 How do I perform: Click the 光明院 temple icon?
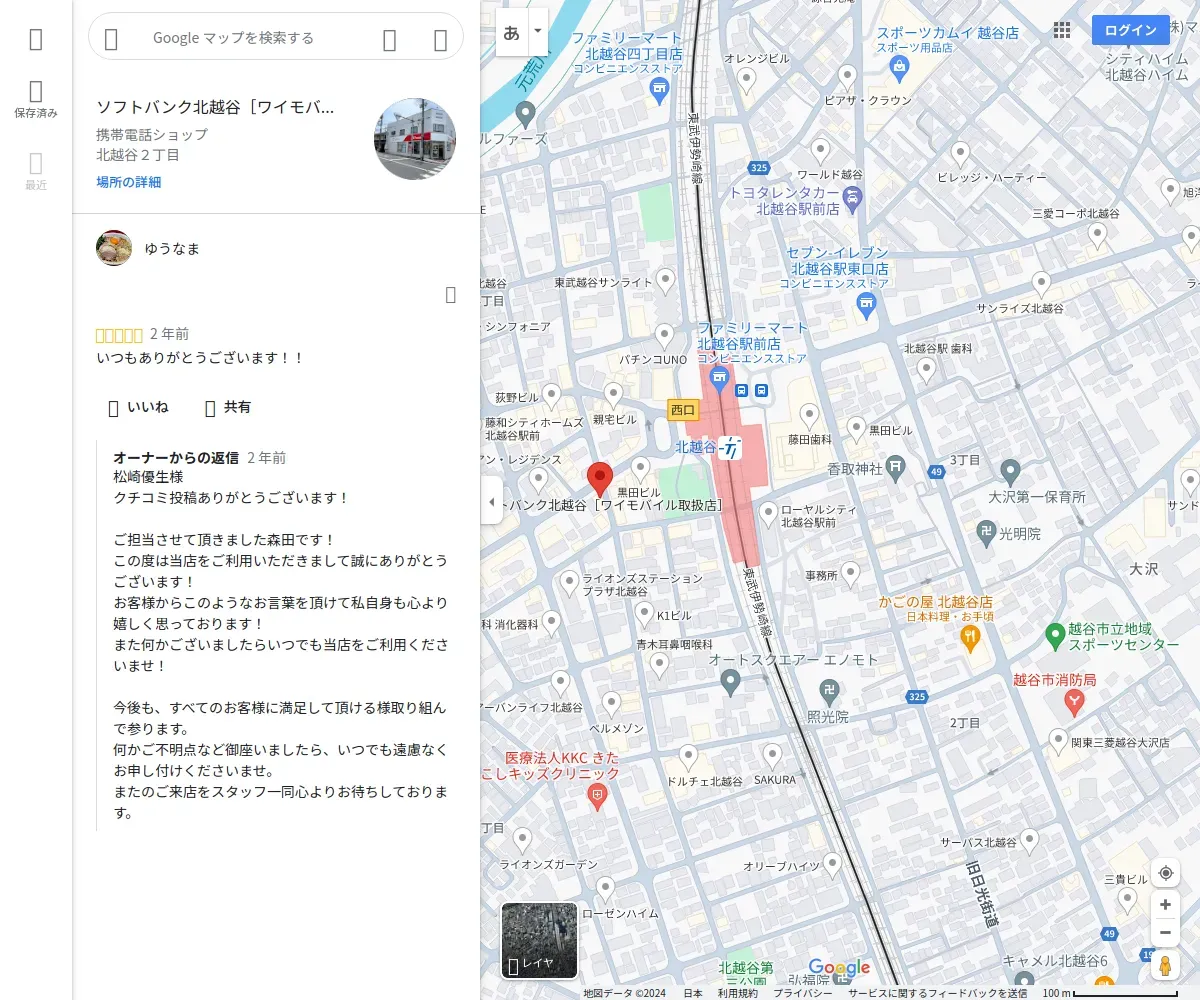pos(986,533)
